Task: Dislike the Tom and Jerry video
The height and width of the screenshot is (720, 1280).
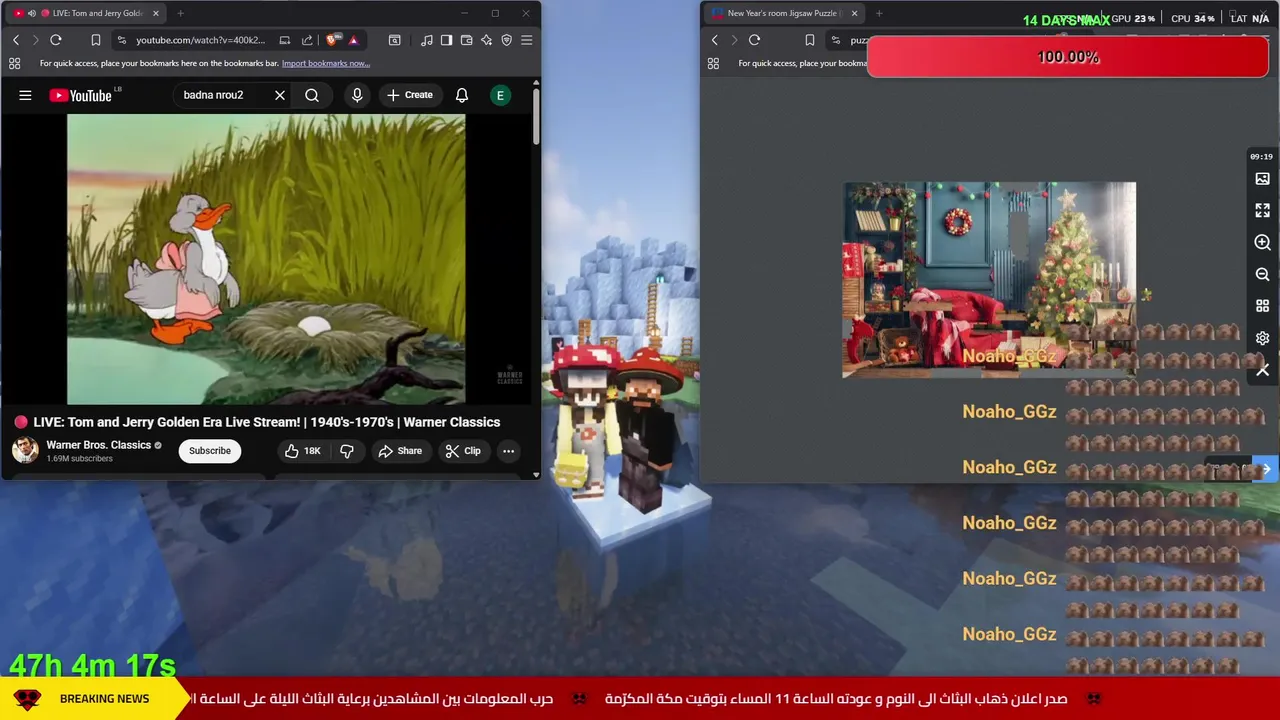Action: [347, 451]
